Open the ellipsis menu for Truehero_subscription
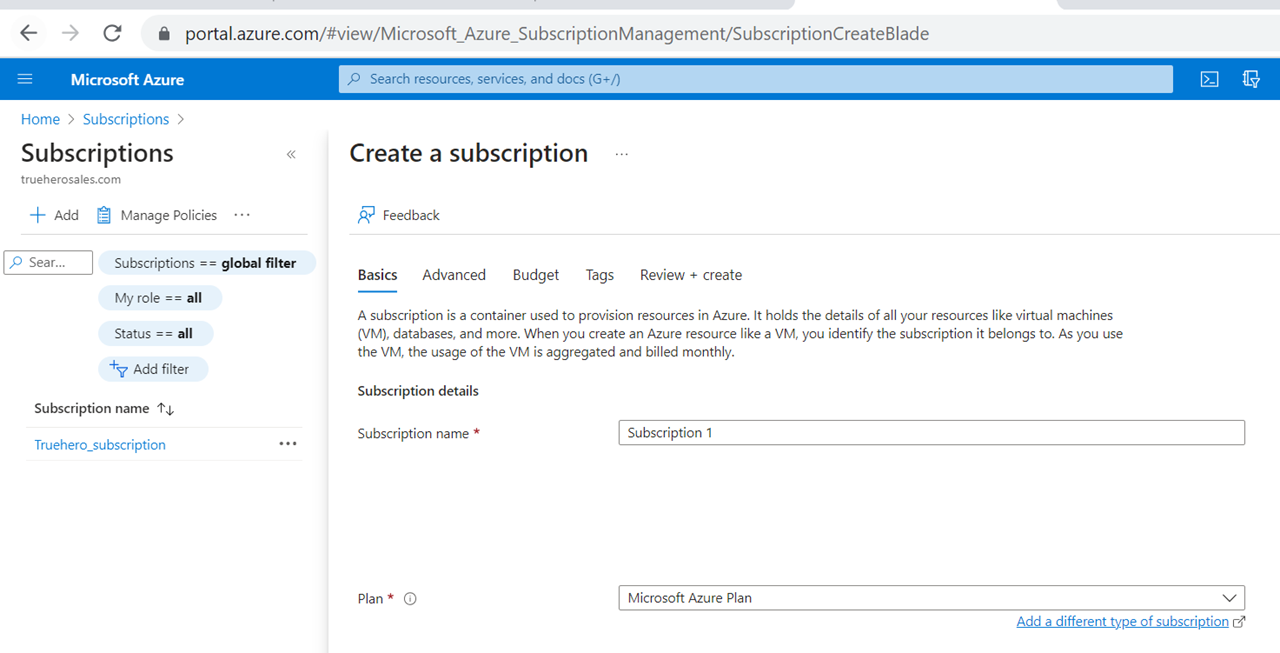The image size is (1280, 653). point(288,444)
